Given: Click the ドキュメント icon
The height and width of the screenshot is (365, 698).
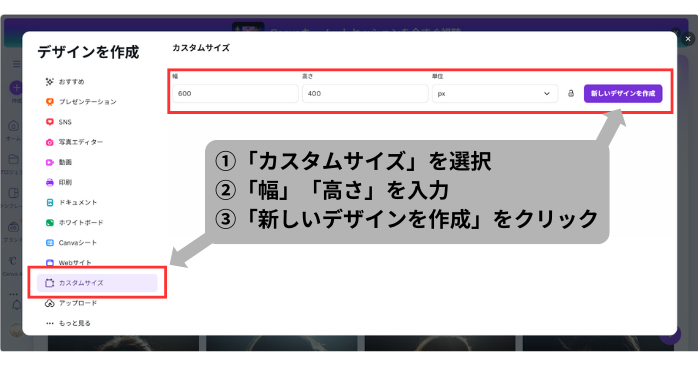Looking at the screenshot, I should click(x=49, y=203).
